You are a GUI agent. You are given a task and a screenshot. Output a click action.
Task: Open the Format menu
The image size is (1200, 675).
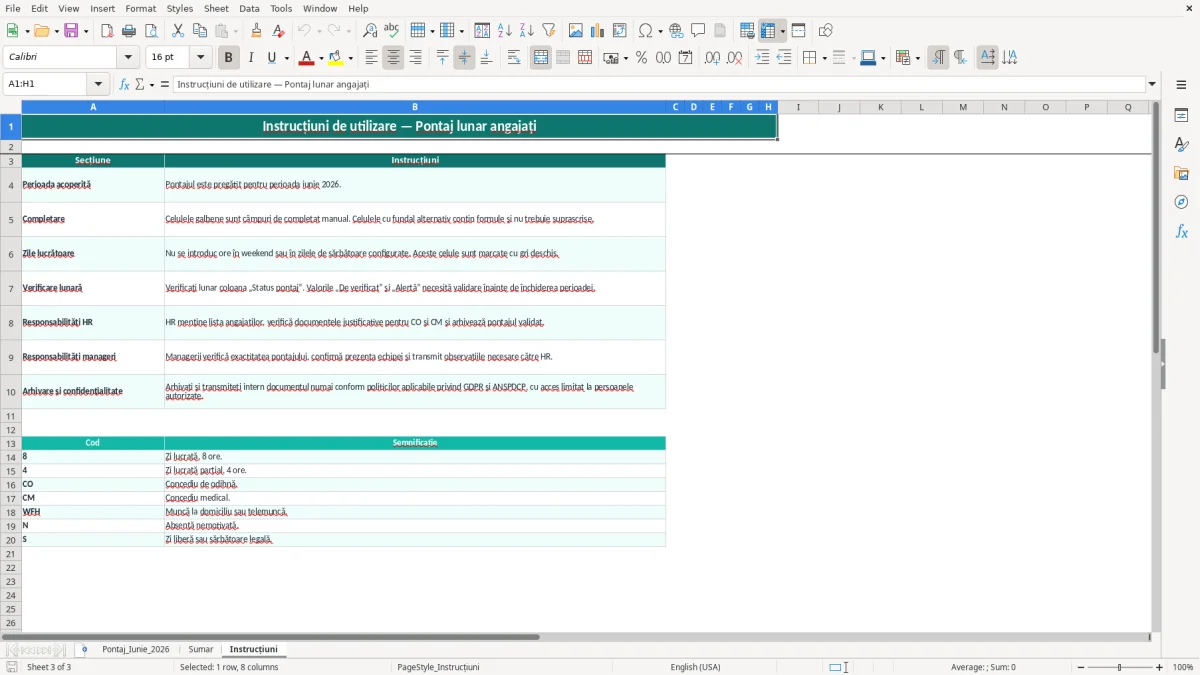coord(140,8)
